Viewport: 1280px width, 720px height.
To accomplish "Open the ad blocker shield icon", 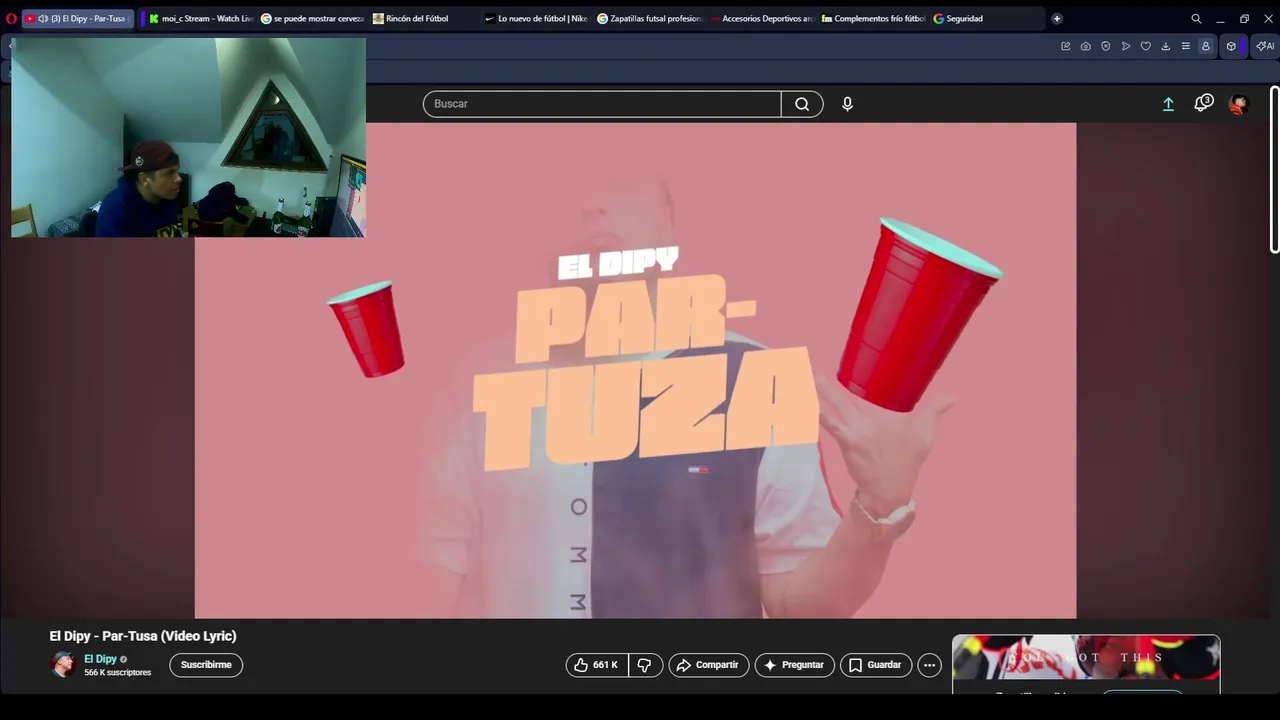I will (x=1106, y=46).
